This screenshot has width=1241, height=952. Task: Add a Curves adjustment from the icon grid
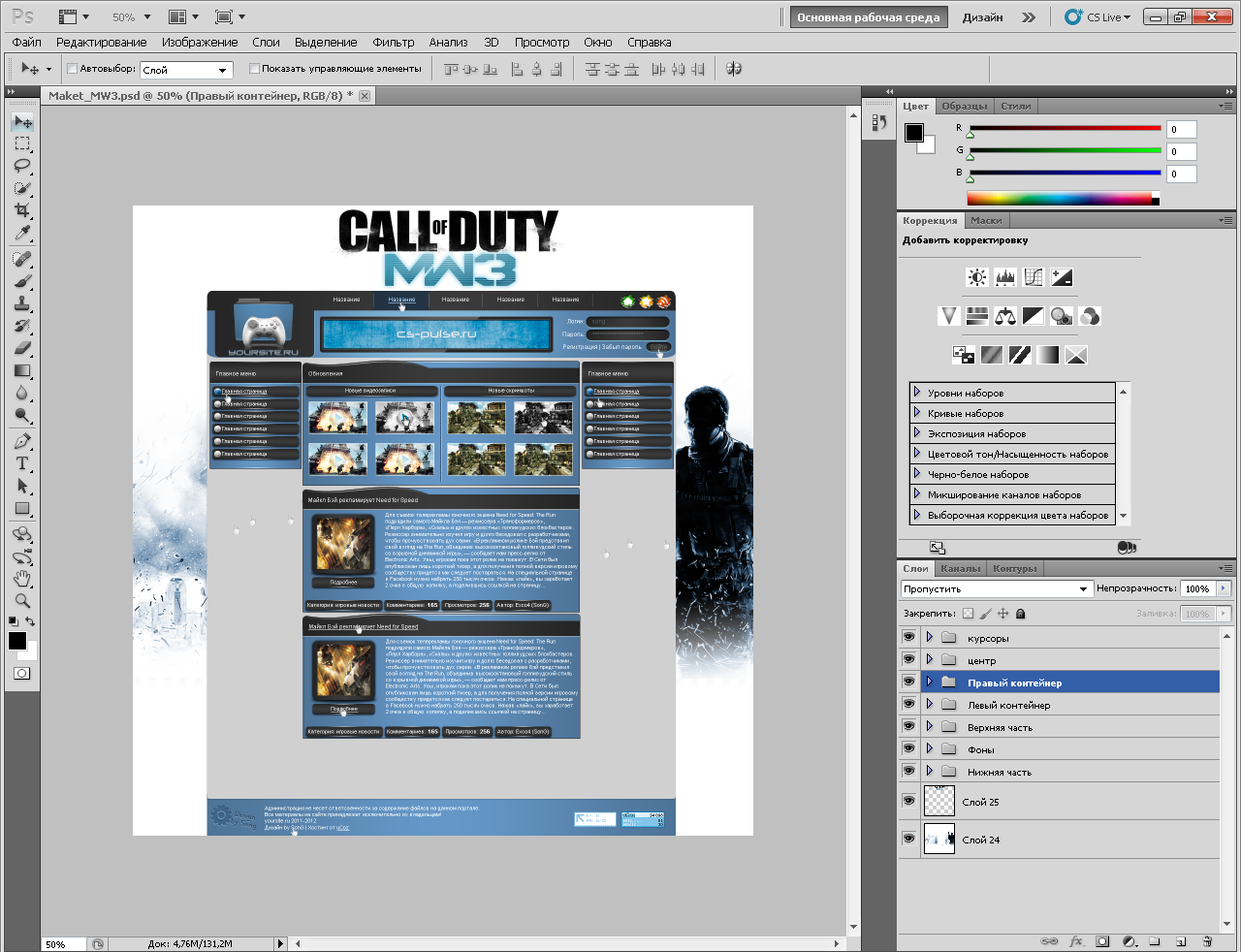pos(1034,278)
